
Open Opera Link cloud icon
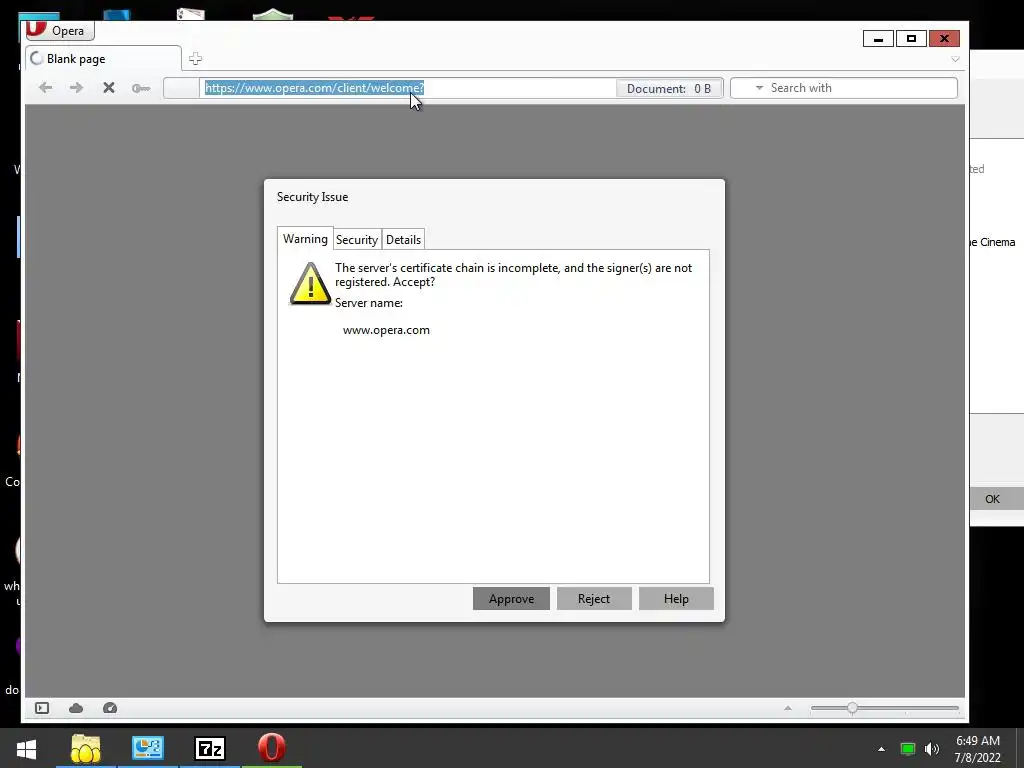[x=76, y=708]
